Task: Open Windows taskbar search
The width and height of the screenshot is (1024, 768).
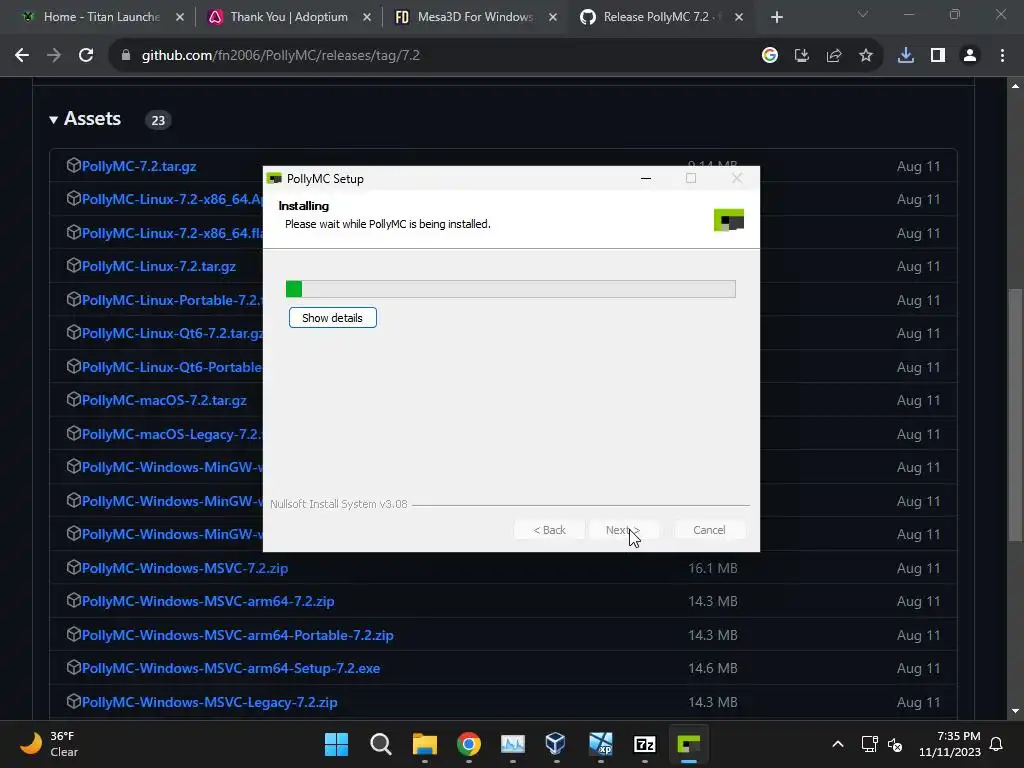Action: pyautogui.click(x=381, y=744)
